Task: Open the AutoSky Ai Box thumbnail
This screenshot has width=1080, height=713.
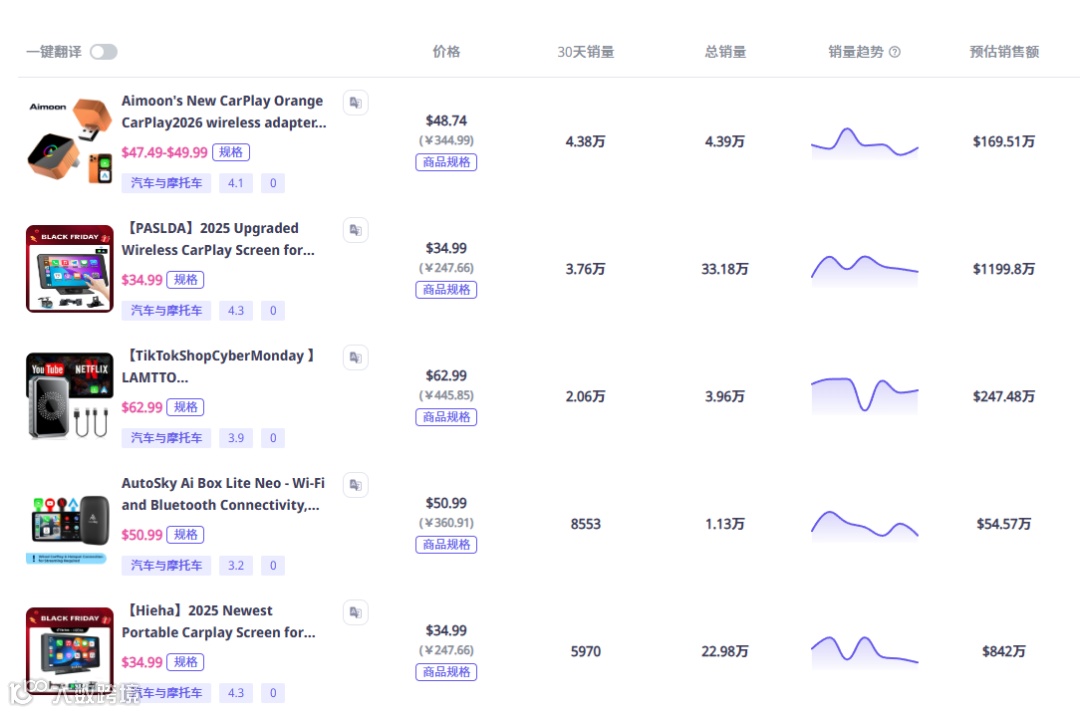Action: (70, 524)
